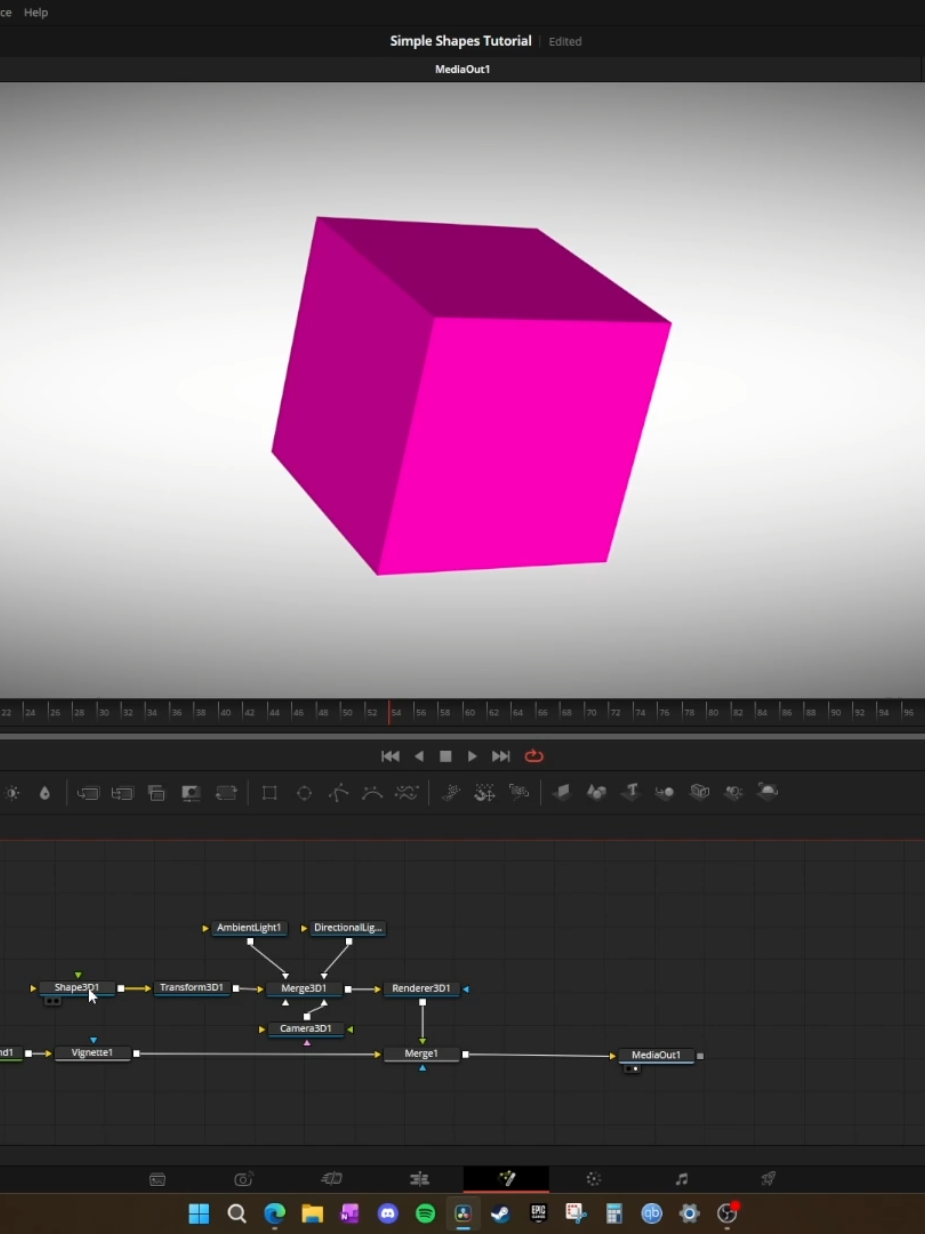Add a Merge node from toolbar

point(88,793)
